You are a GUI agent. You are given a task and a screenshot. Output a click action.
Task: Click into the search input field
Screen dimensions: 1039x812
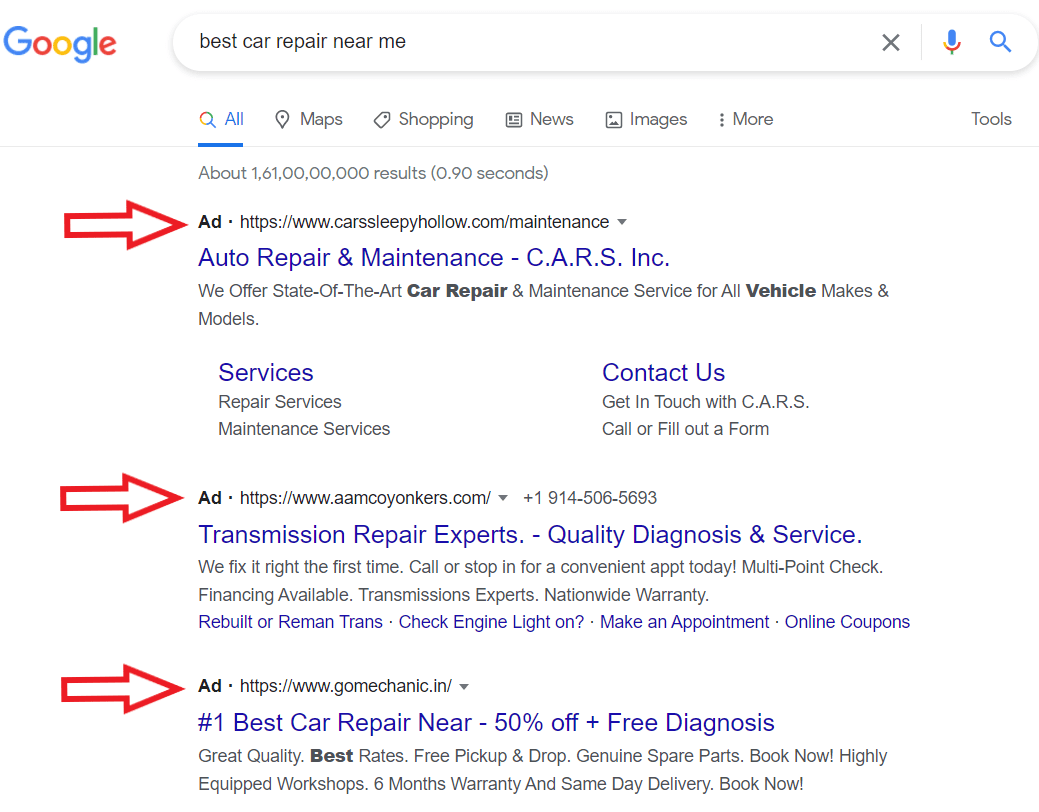[520, 42]
